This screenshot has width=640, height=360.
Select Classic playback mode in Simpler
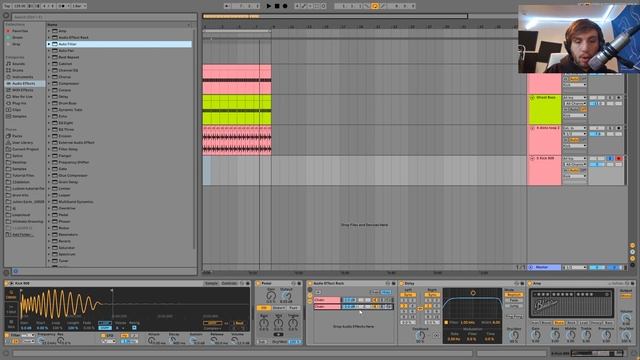coord(11,295)
